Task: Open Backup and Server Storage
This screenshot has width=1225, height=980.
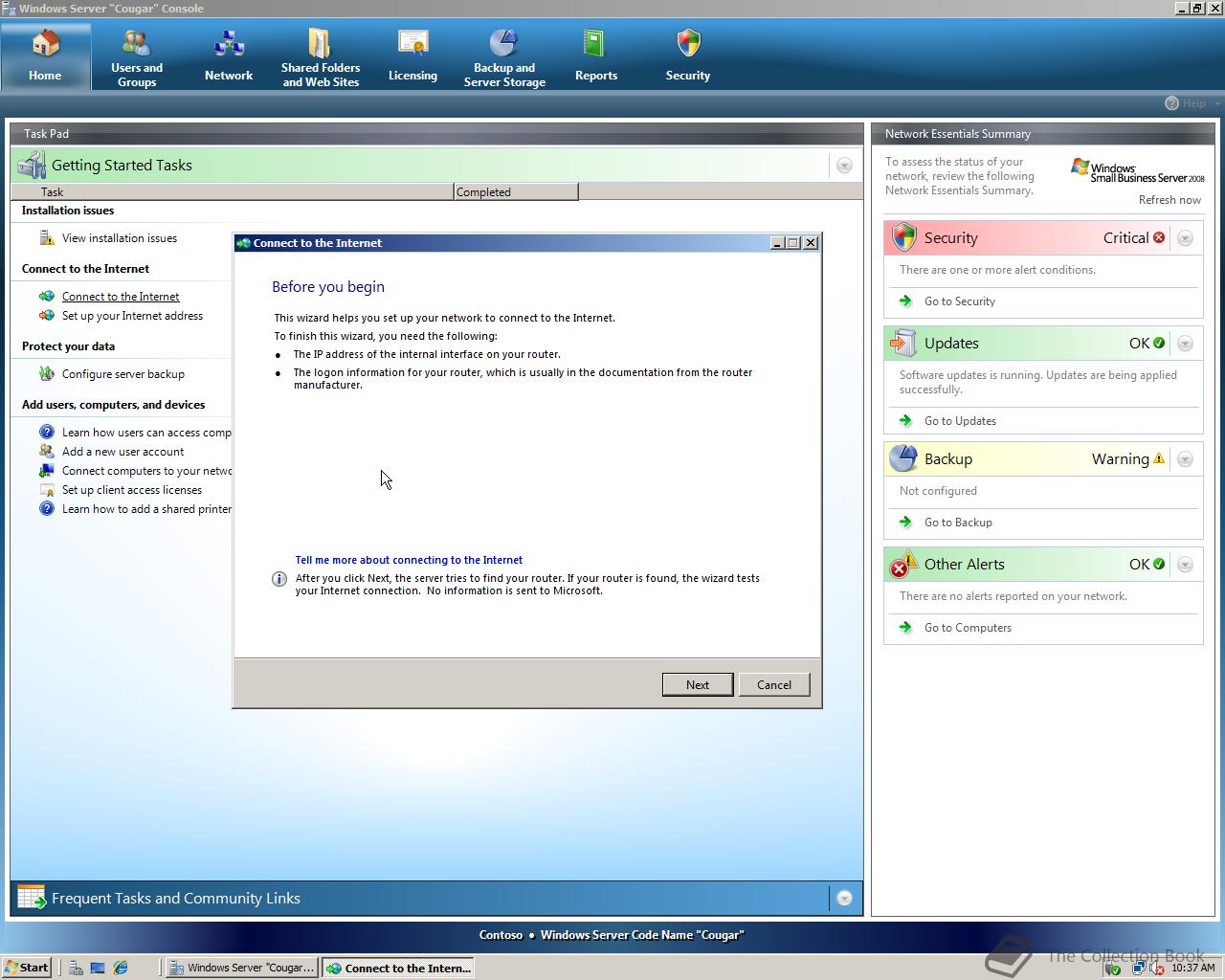Action: (504, 56)
